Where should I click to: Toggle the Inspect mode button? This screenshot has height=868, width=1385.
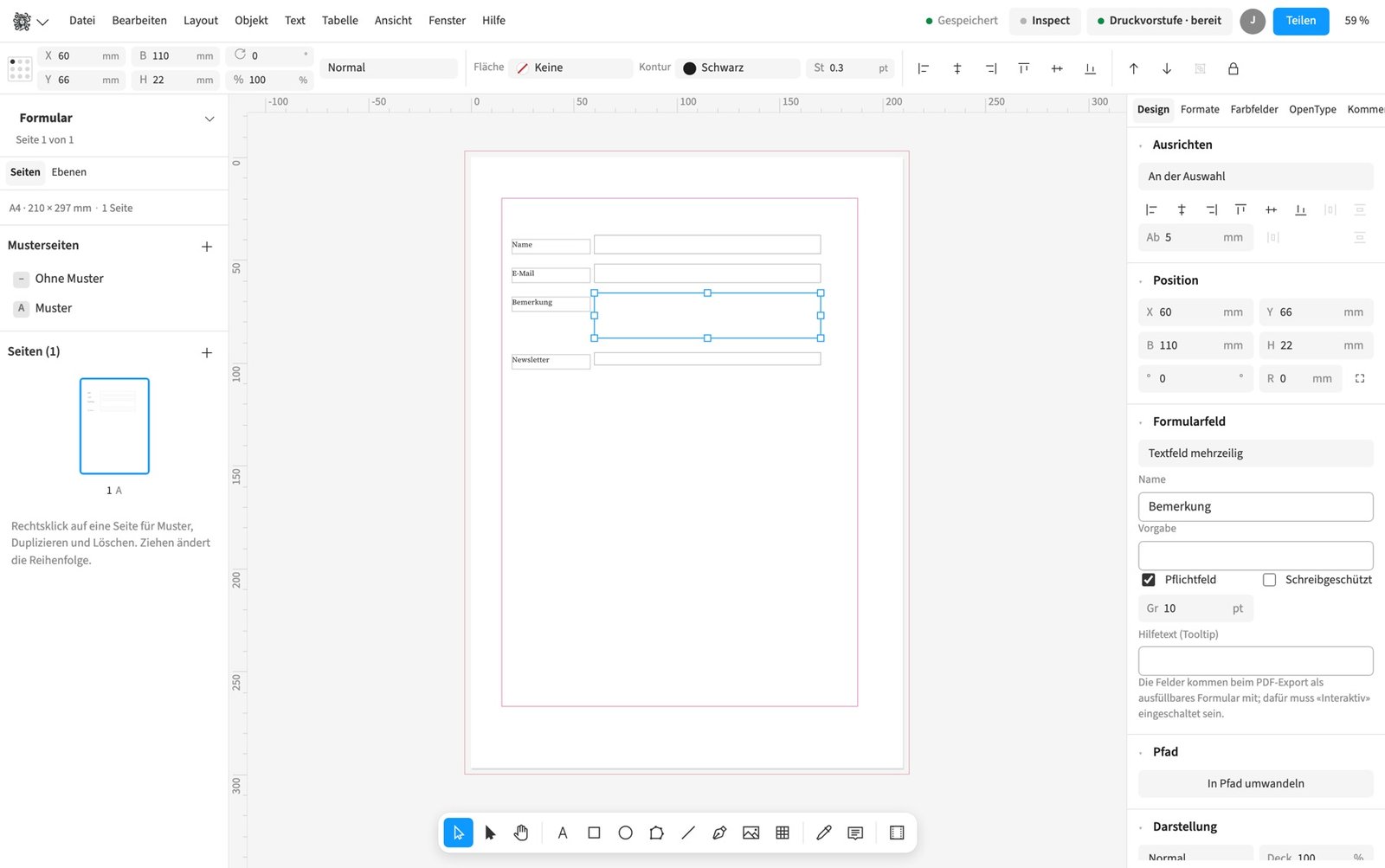[x=1045, y=21]
